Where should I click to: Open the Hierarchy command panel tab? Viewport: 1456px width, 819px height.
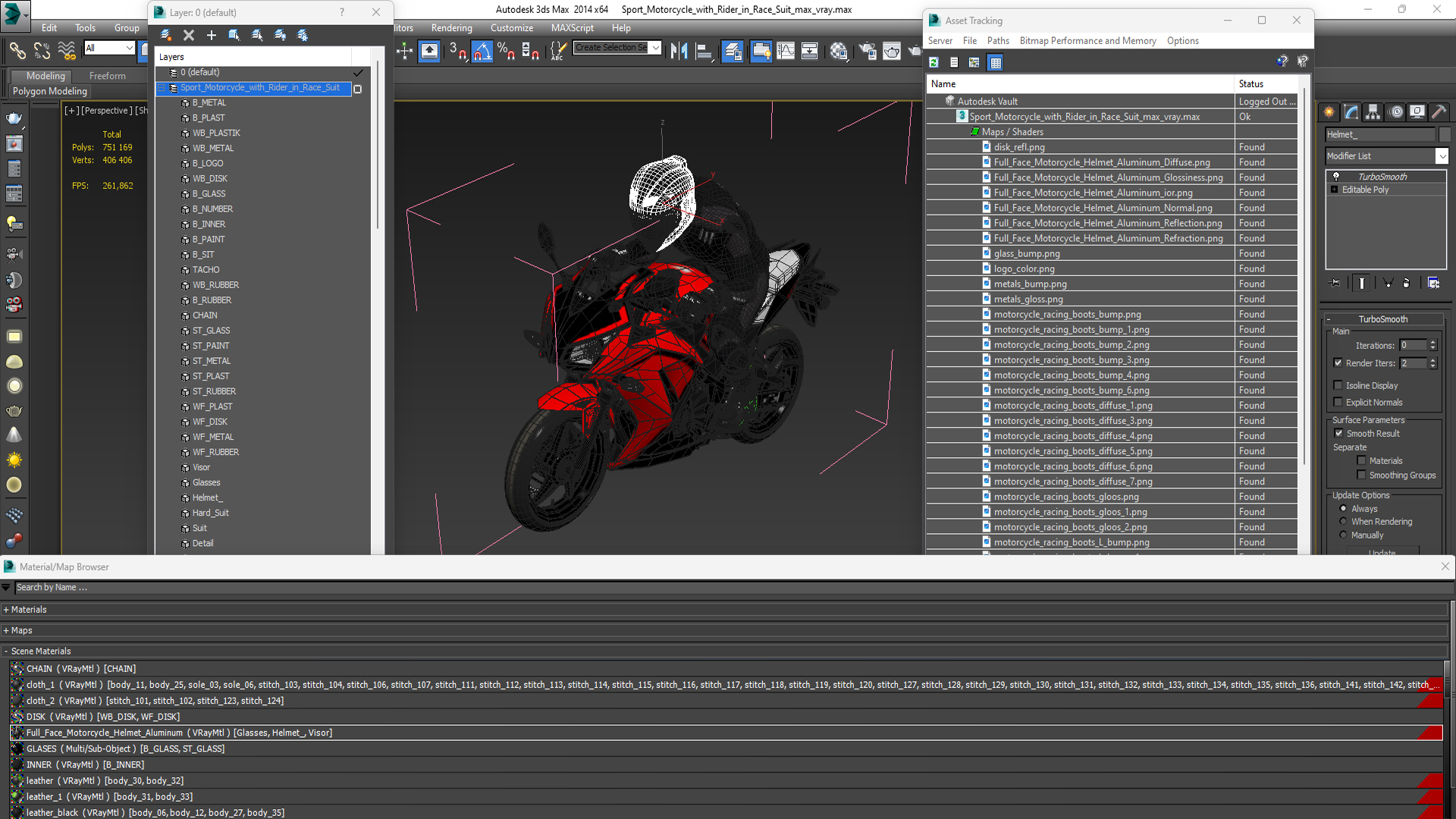[1373, 112]
